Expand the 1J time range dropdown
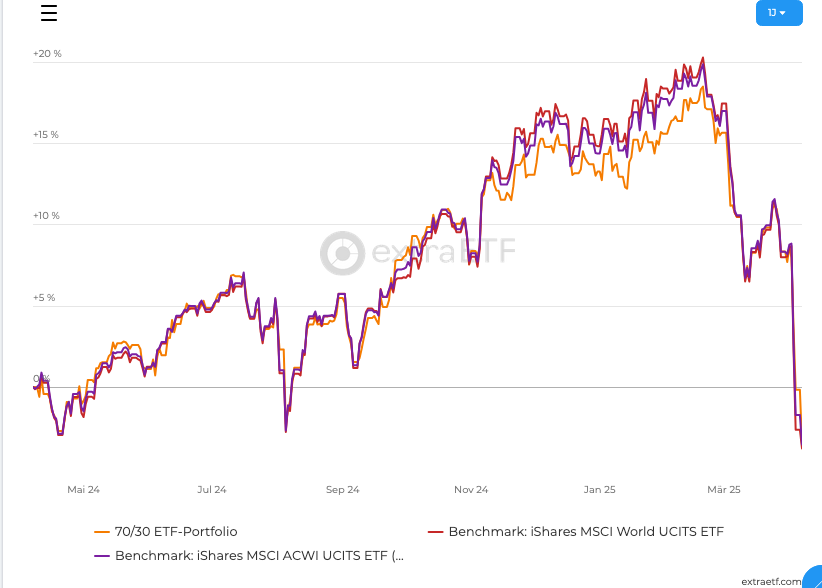The width and height of the screenshot is (822, 588). click(x=779, y=13)
